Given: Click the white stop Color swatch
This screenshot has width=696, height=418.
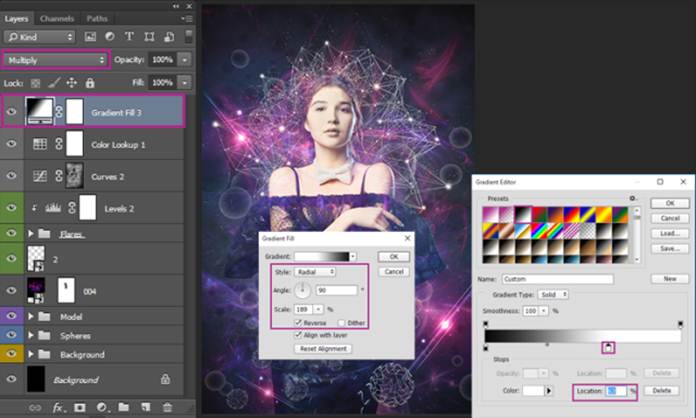Looking at the screenshot, I should click(x=532, y=390).
